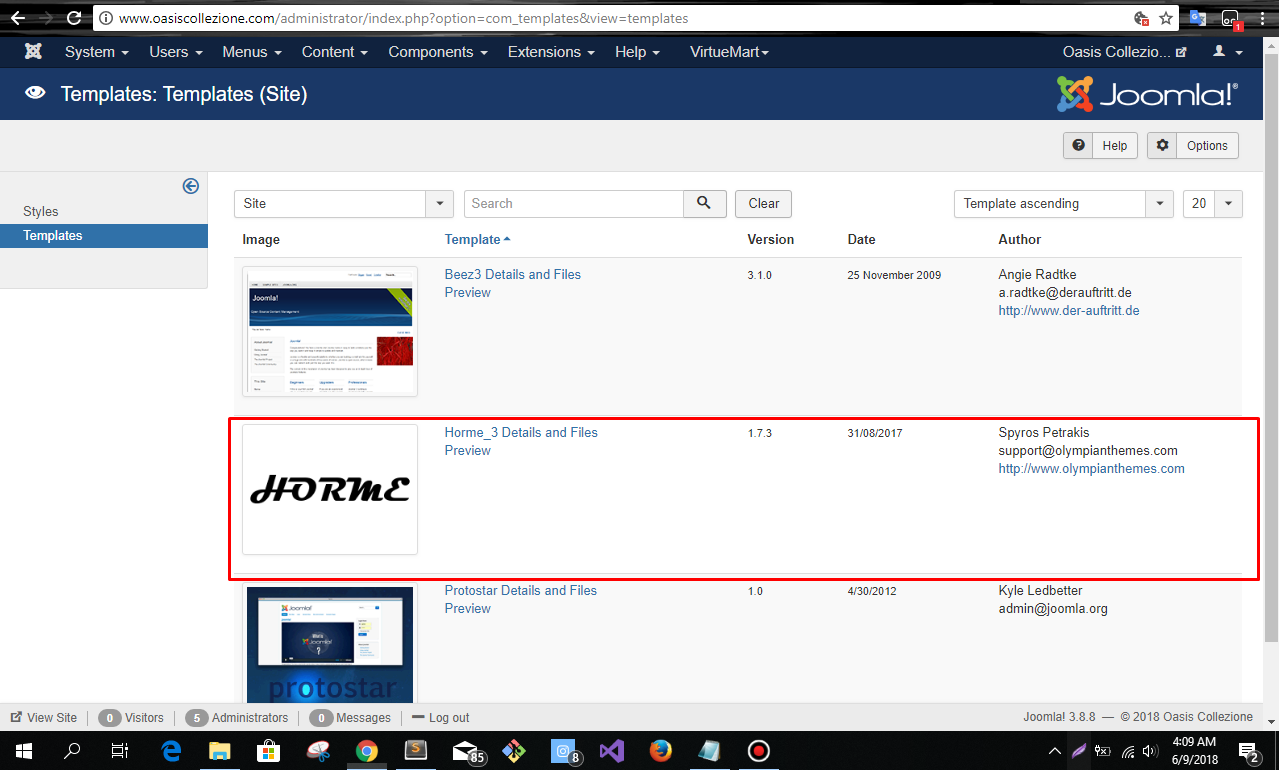Go back with the browser back arrow
Screen dimensions: 1279x770
(x=17, y=18)
